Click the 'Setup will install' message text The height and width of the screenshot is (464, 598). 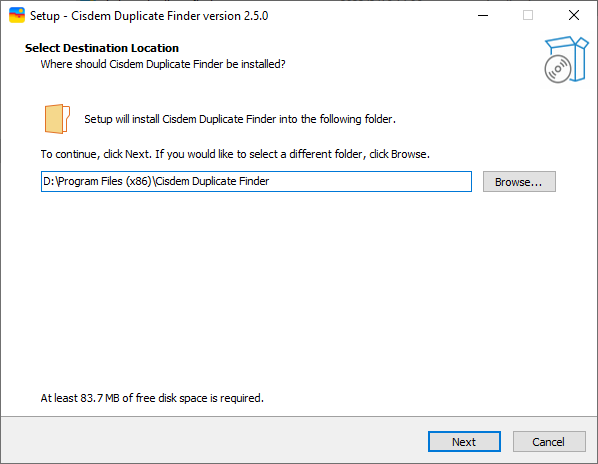click(240, 119)
